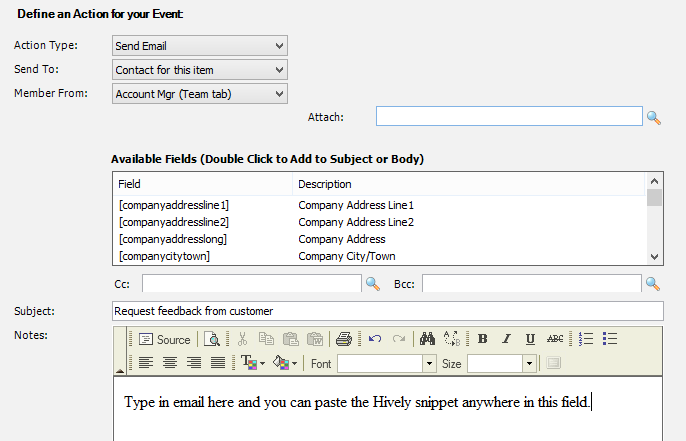Open the Send To dropdown
The height and width of the screenshot is (441, 686).
point(200,70)
